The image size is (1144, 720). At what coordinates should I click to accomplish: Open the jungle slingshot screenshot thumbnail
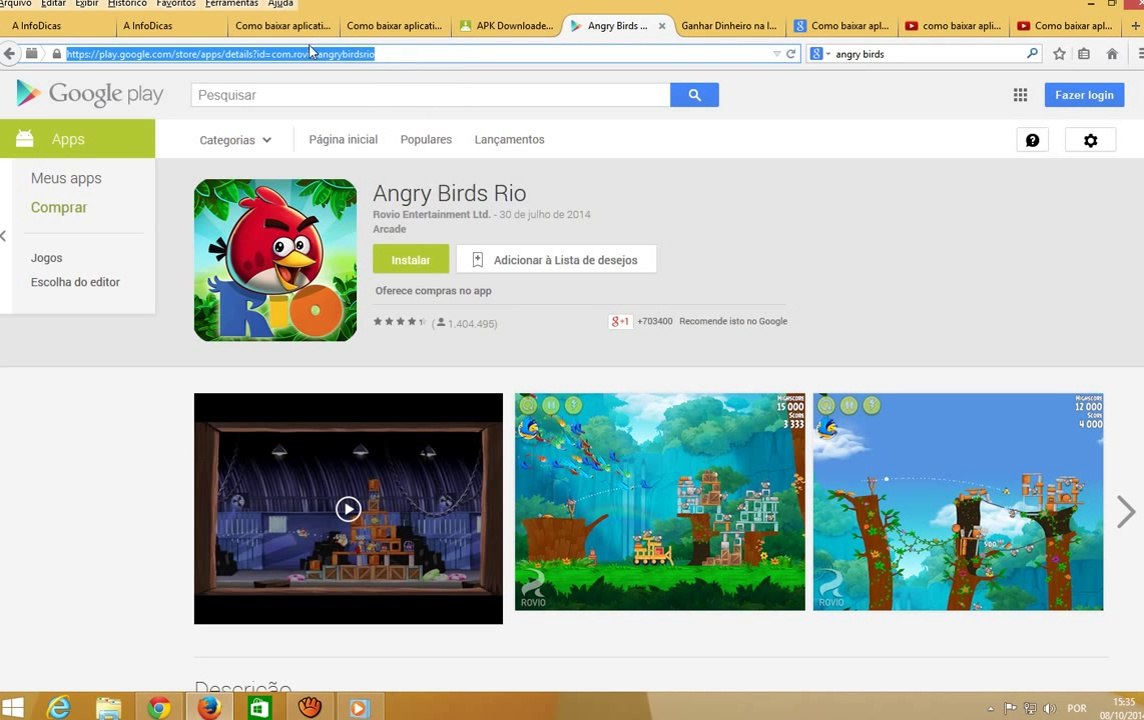point(660,502)
